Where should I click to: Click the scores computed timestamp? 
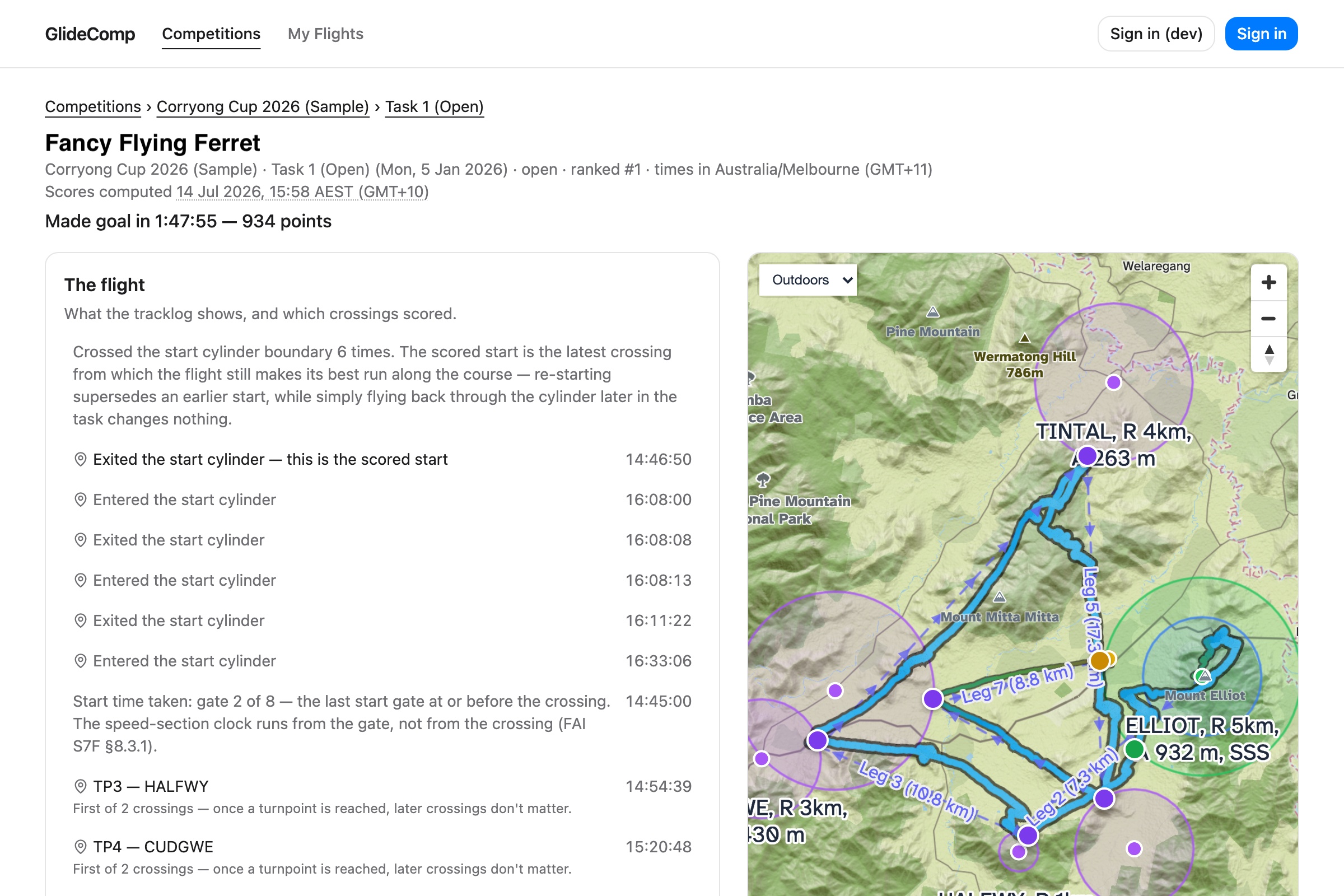tap(302, 192)
